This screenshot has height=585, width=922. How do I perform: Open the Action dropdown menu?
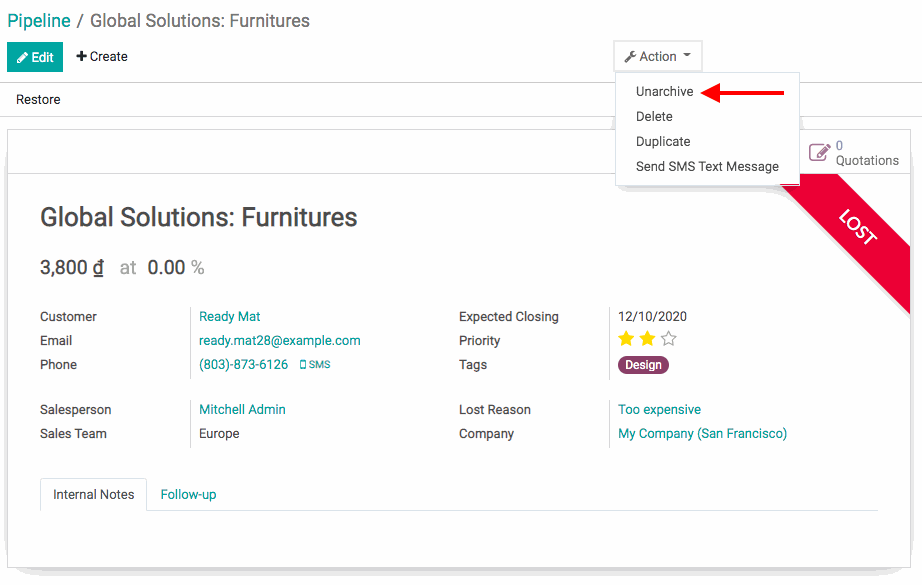coord(658,57)
